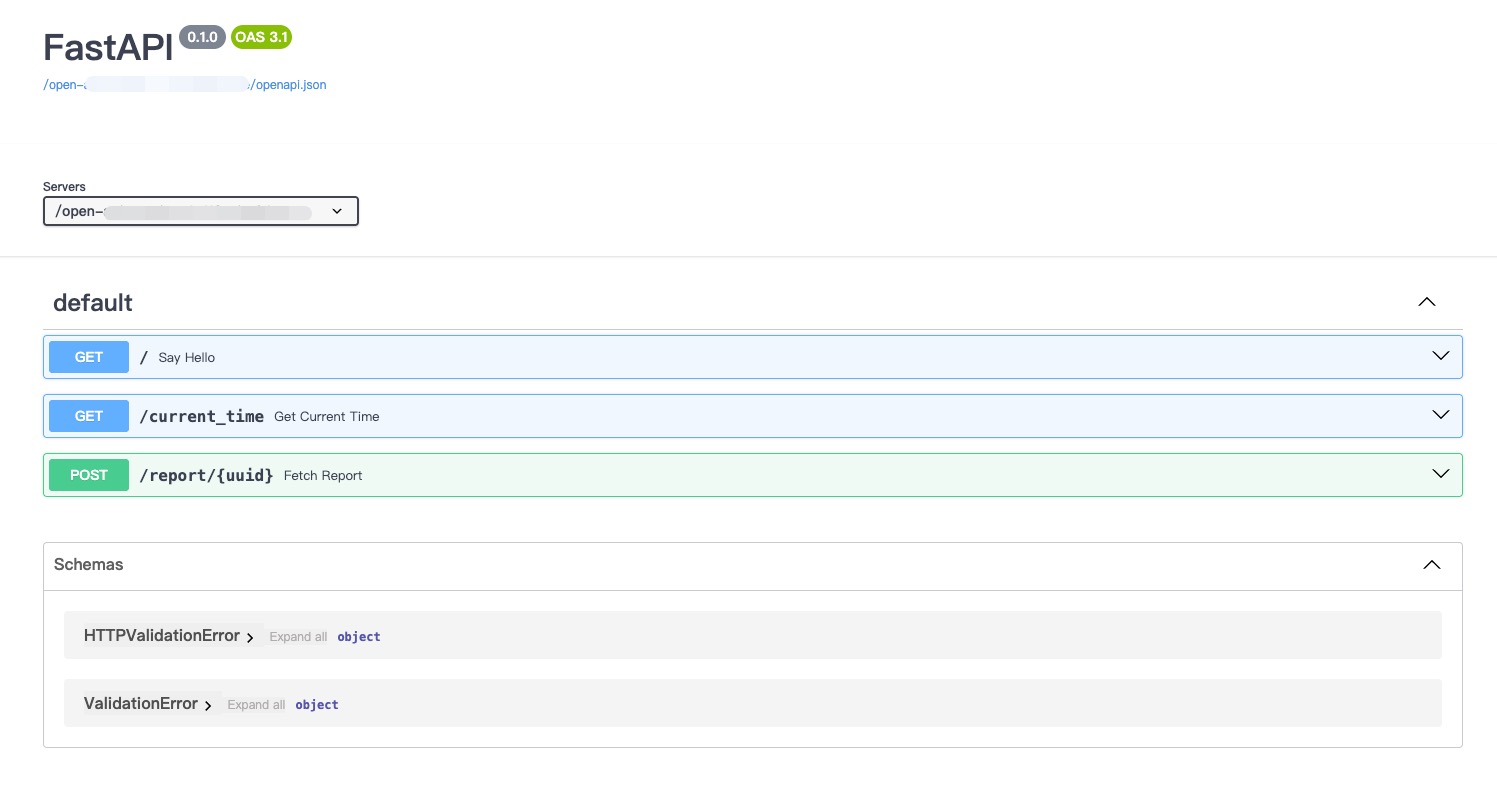The height and width of the screenshot is (811, 1497).
Task: Open the openapi.json link
Action: coord(185,85)
